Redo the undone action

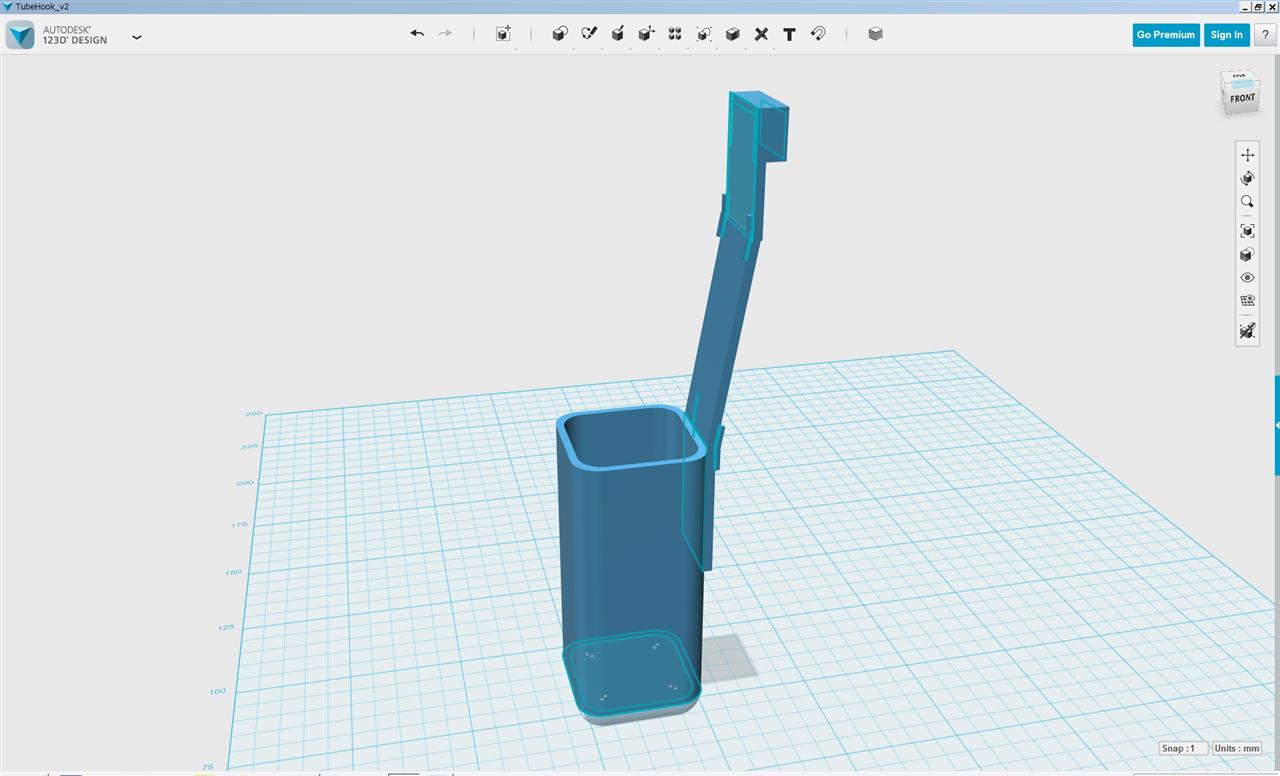click(445, 34)
